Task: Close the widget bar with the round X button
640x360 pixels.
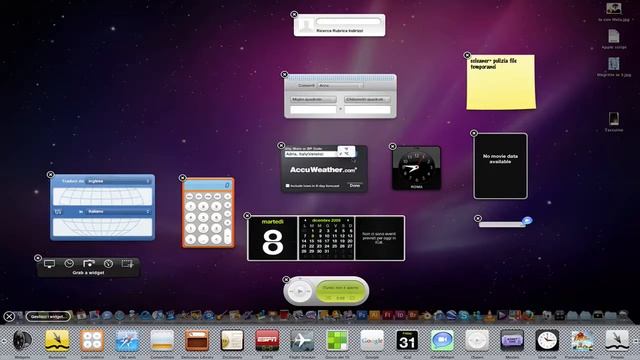Action: pyautogui.click(x=9, y=316)
